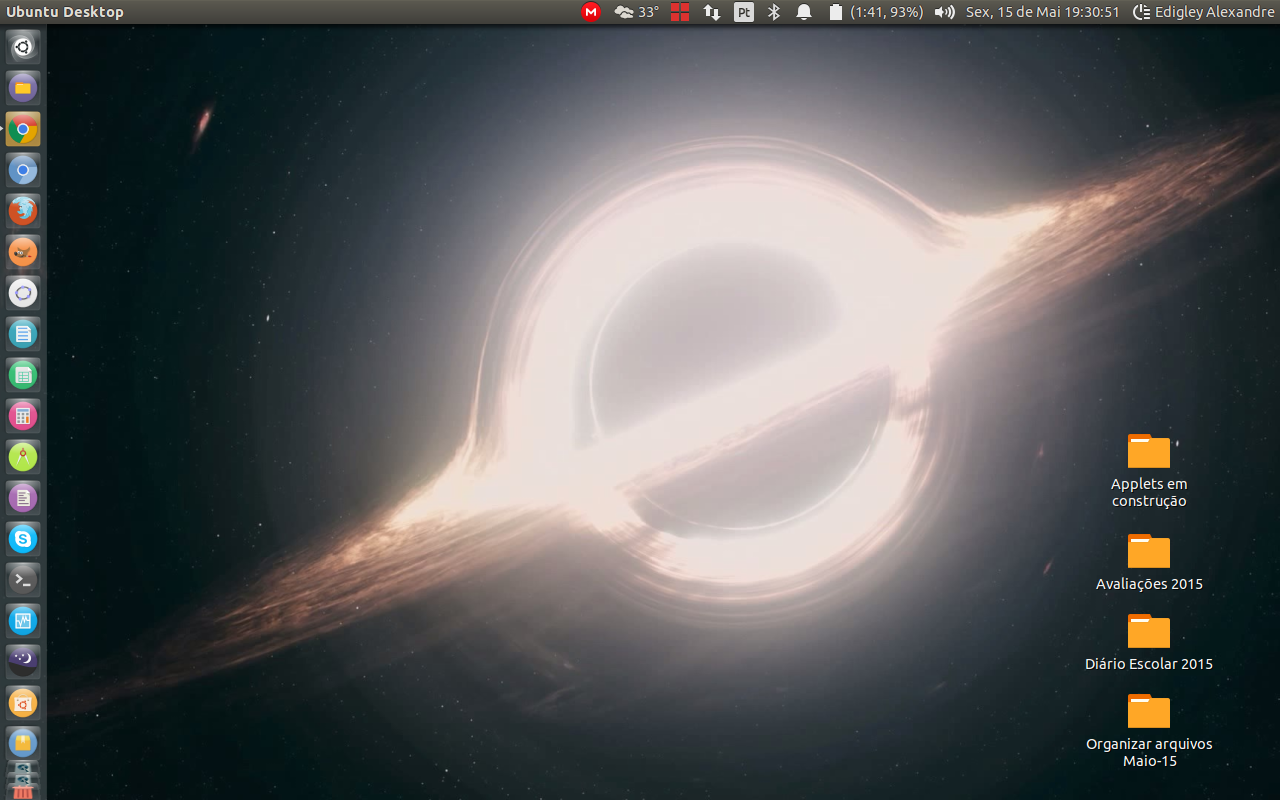Open the Files manager in the launcher
The width and height of the screenshot is (1280, 800).
point(23,88)
